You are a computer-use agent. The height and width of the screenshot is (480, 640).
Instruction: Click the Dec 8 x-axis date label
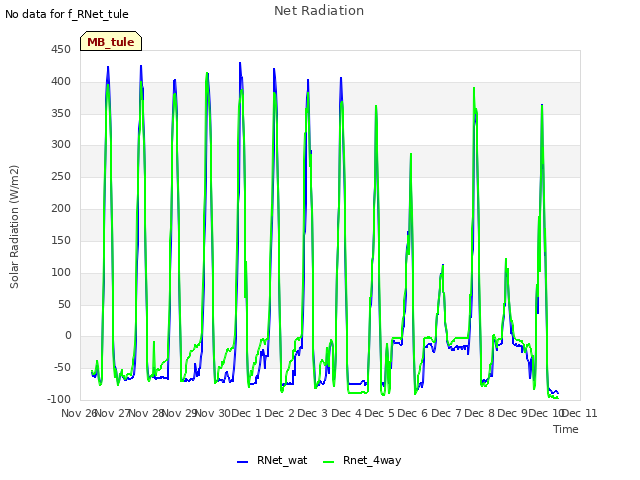[480, 413]
